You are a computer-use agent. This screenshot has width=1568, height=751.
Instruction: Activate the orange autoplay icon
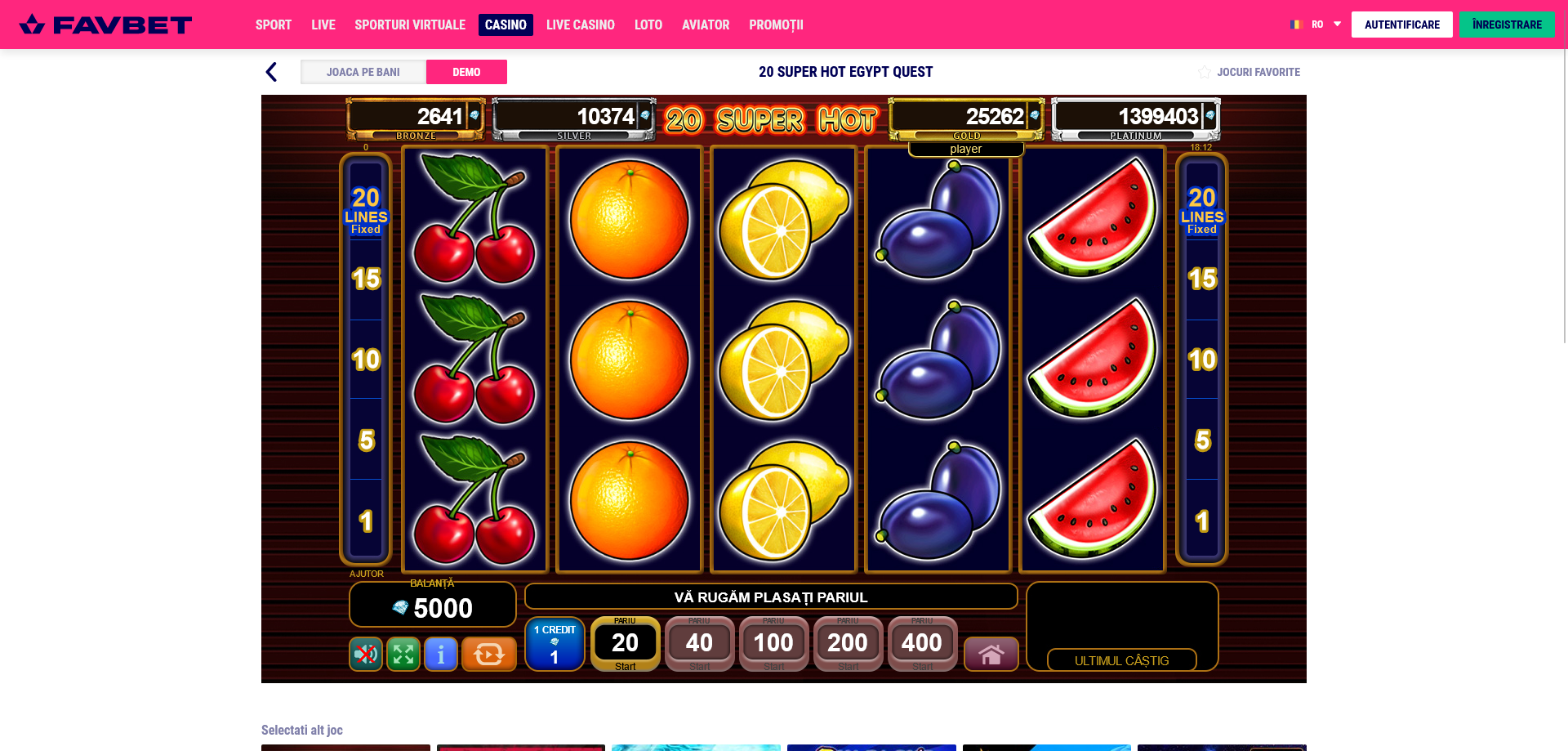pyautogui.click(x=489, y=654)
